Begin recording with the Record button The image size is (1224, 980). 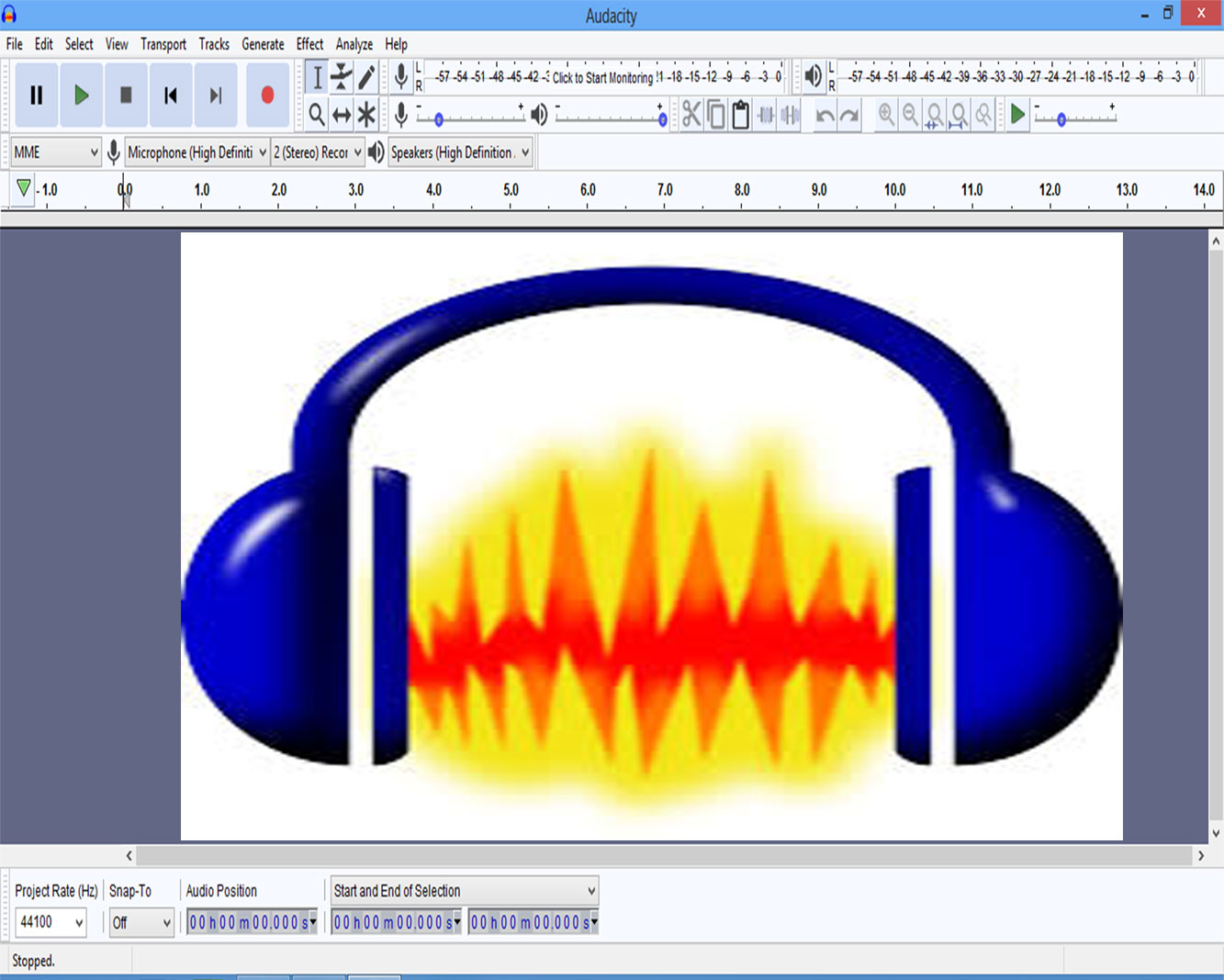pyautogui.click(x=267, y=95)
